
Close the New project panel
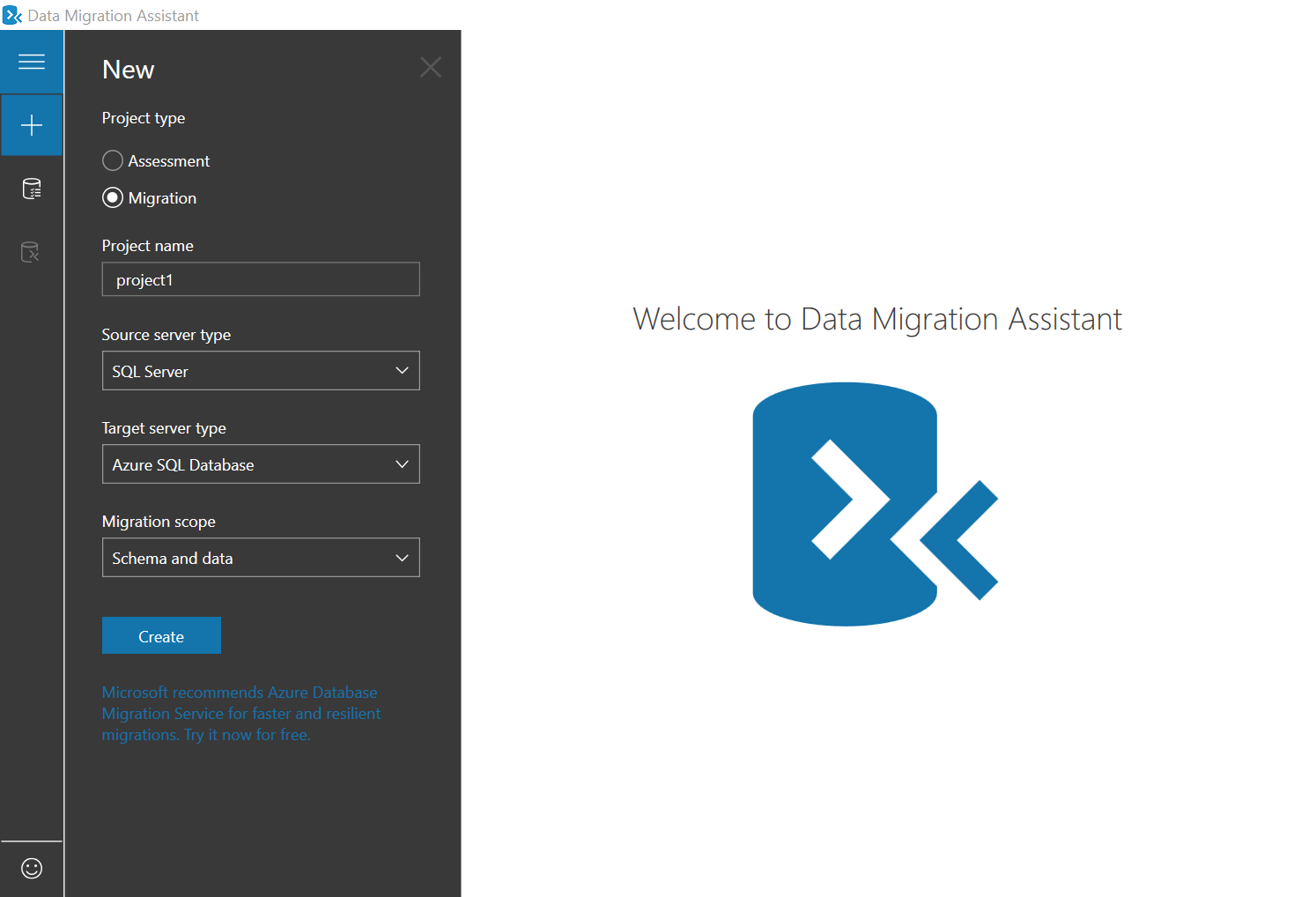pyautogui.click(x=431, y=67)
